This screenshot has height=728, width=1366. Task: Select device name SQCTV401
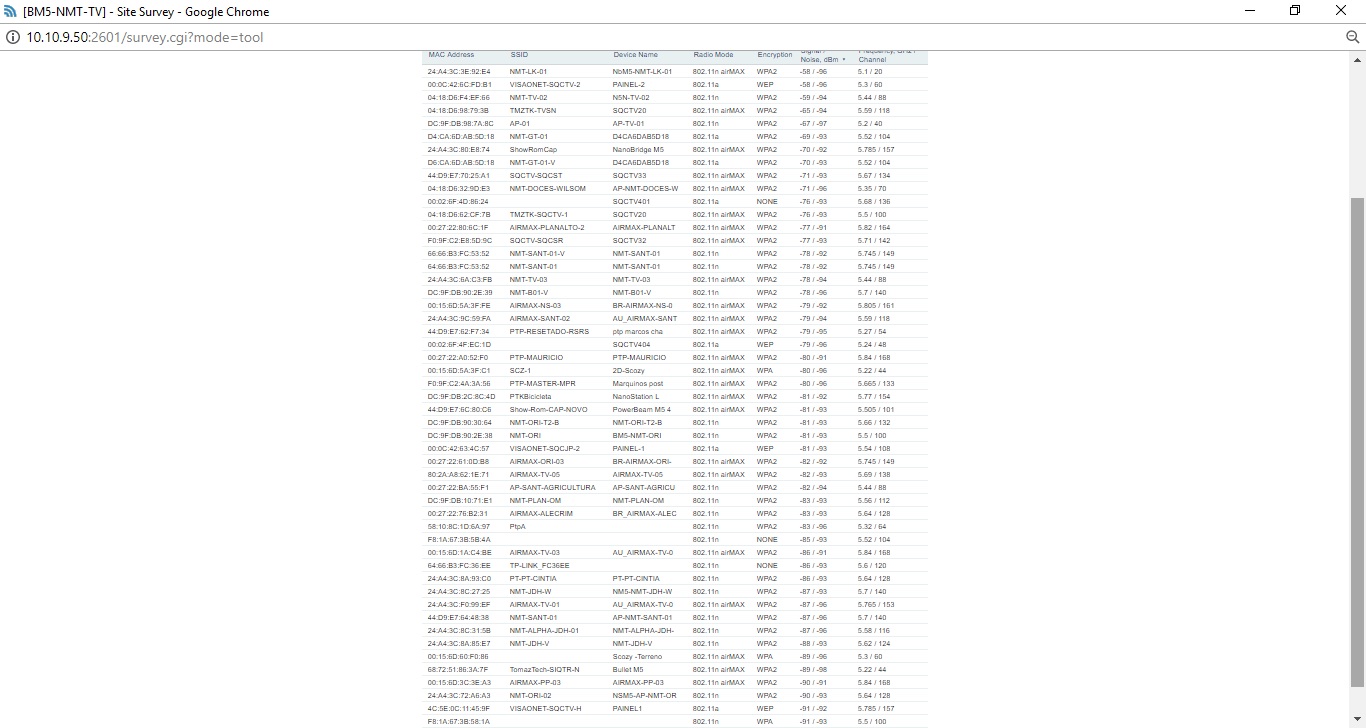[x=631, y=202]
